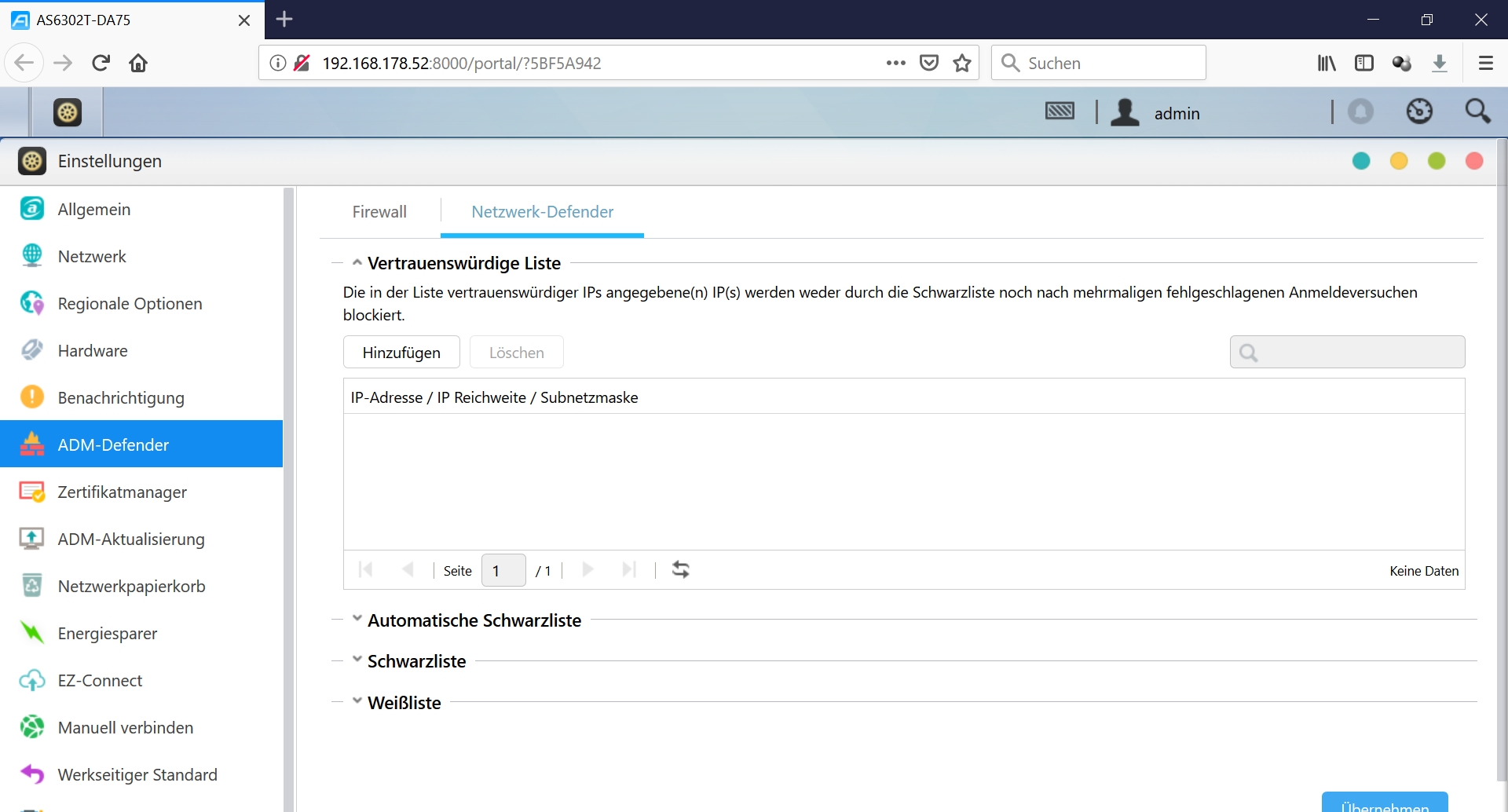Click the teal window control dot
This screenshot has height=812, width=1508.
click(x=1361, y=161)
